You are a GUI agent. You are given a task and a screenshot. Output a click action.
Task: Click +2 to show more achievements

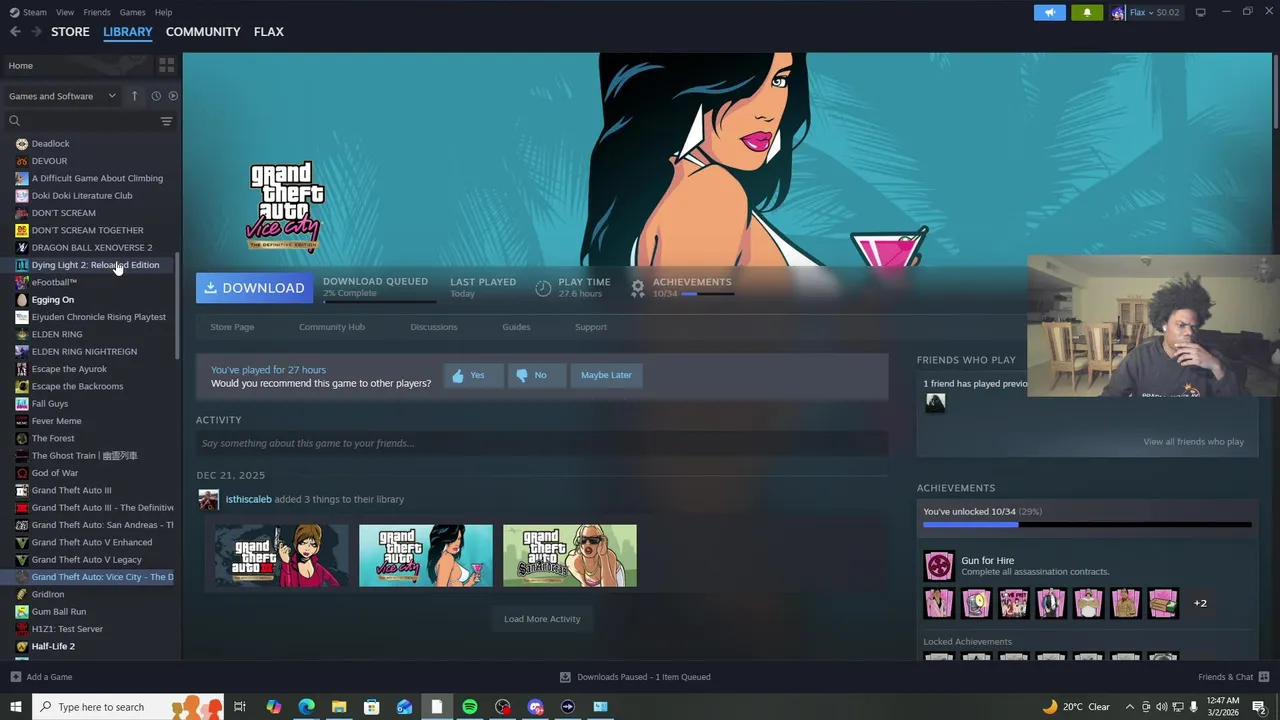pos(1200,603)
